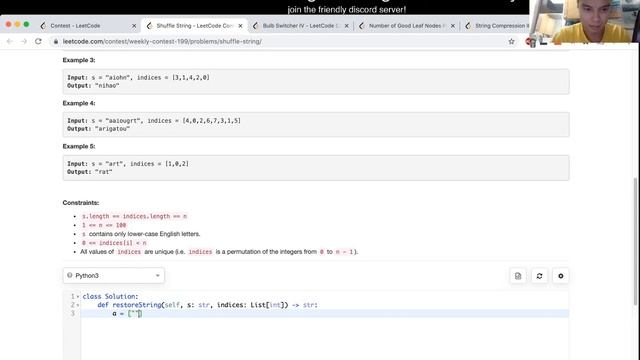
Task: Close the Shuffle String tab
Action: (240, 26)
